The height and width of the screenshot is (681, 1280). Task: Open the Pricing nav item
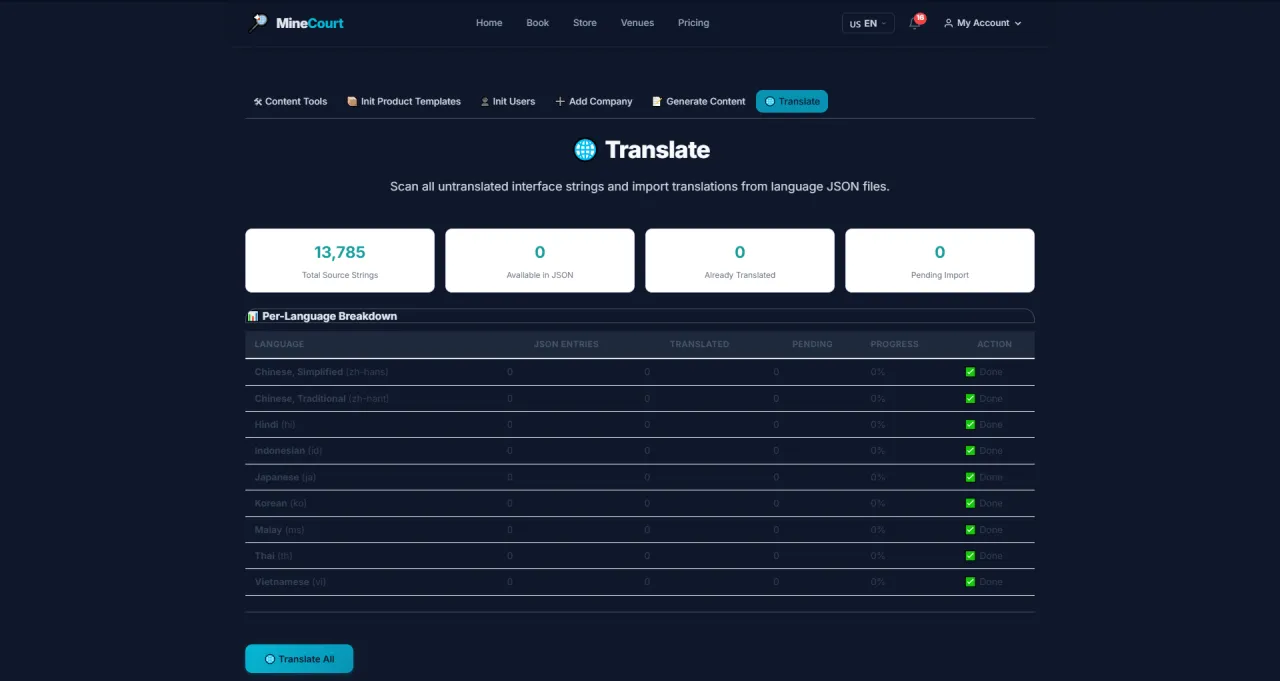coord(693,23)
